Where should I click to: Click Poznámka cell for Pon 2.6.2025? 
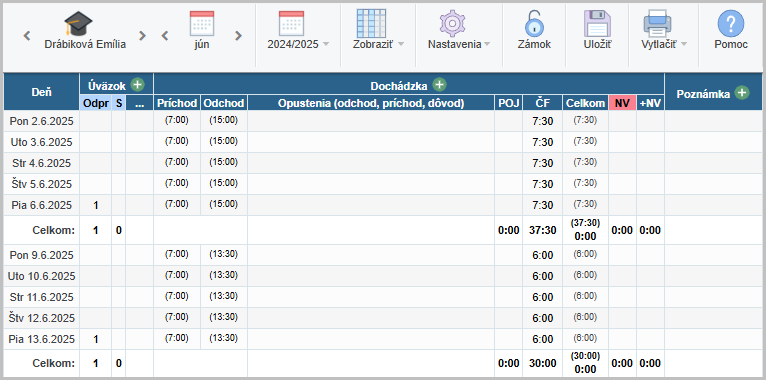[713, 121]
